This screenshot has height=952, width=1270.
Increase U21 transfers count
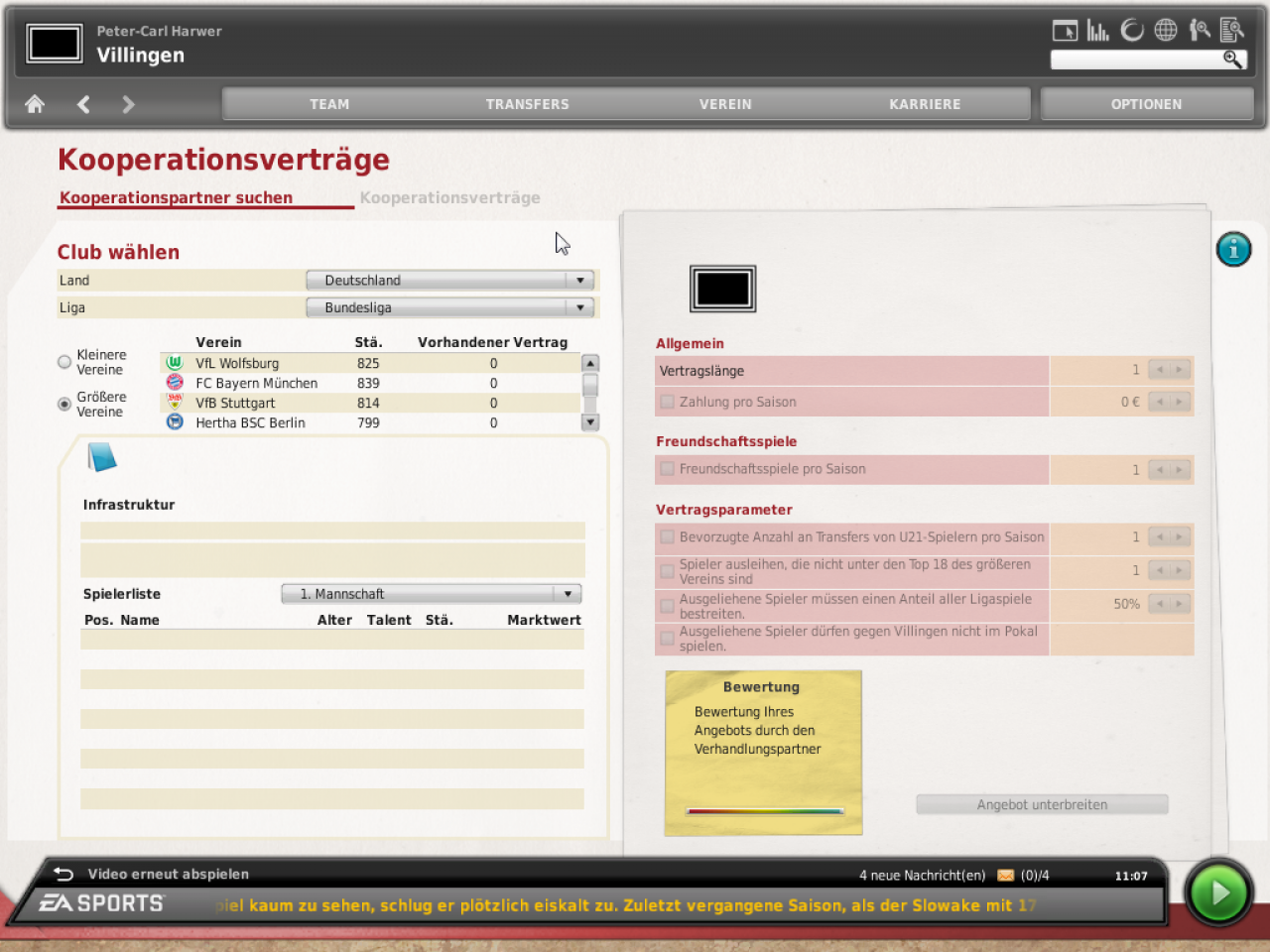1179,536
